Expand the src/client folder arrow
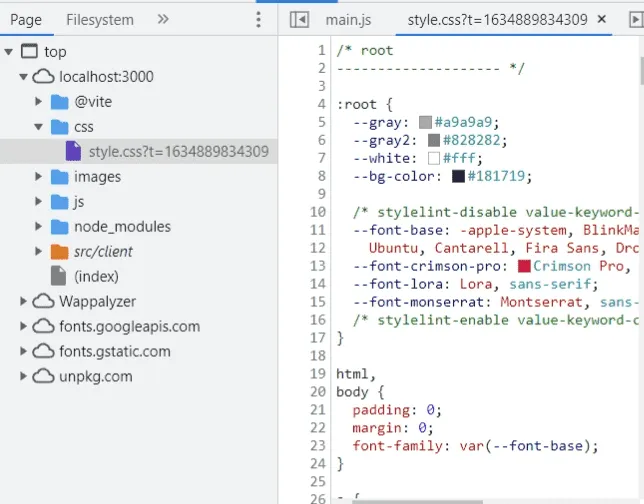644x504 pixels. click(x=38, y=251)
